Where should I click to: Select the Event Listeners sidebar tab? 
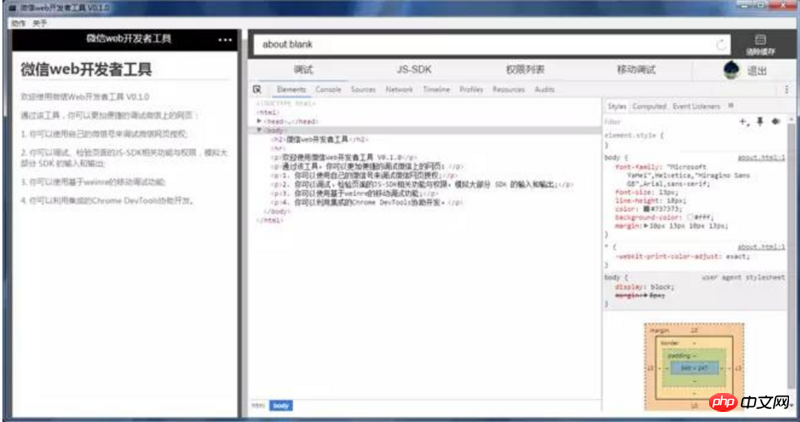(696, 106)
